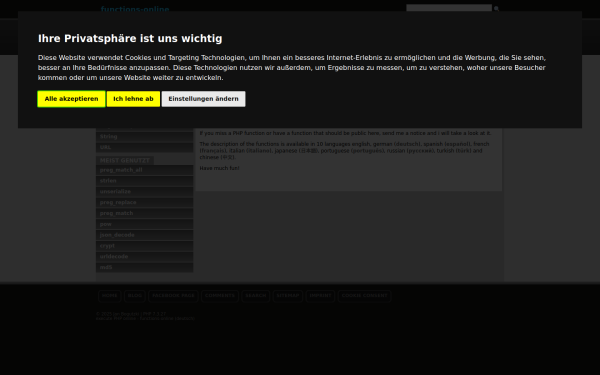Open the json_decode function link
Viewport: 600px width, 375px height.
pos(144,235)
